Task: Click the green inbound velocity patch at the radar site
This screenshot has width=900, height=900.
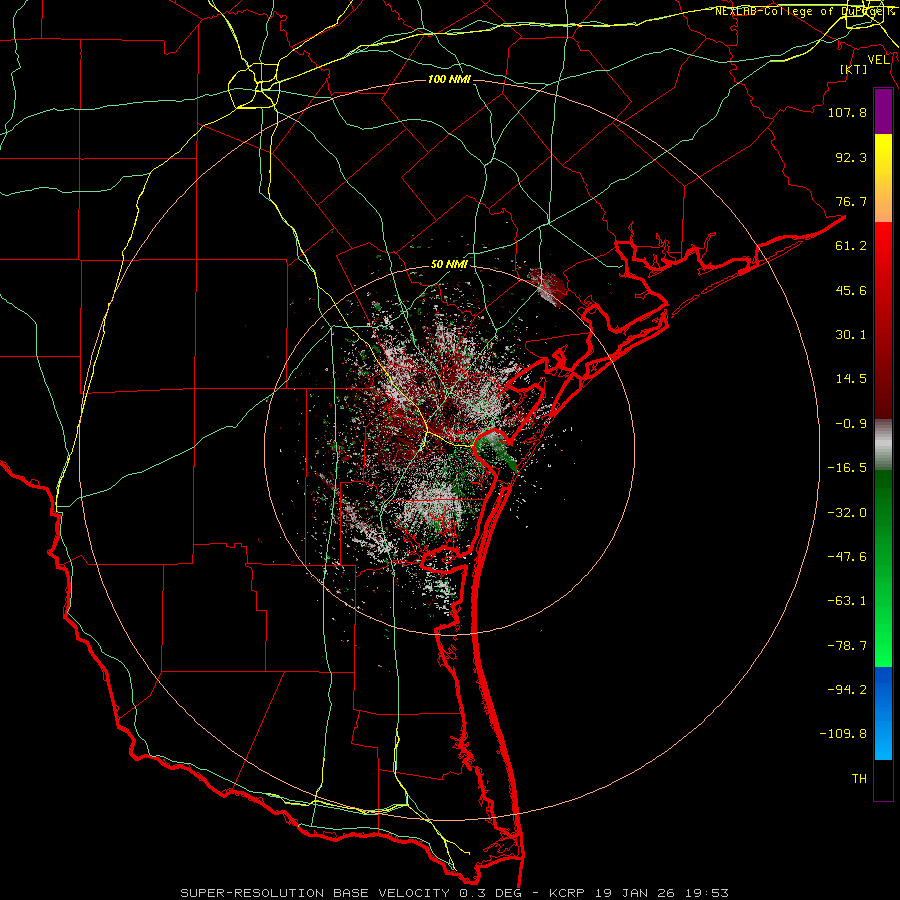Action: 497,451
